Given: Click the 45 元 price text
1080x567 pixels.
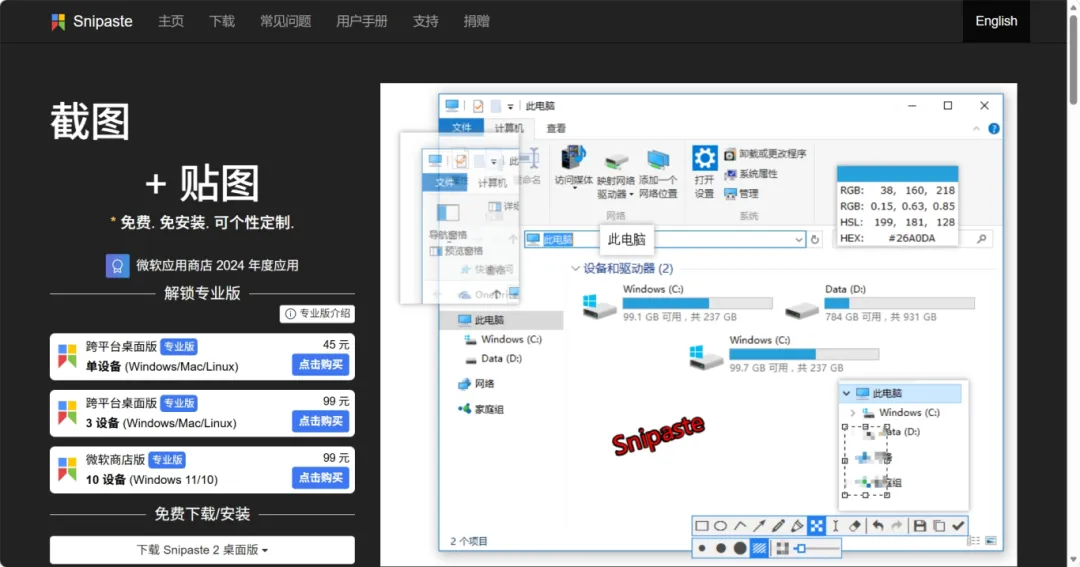Looking at the screenshot, I should [335, 344].
